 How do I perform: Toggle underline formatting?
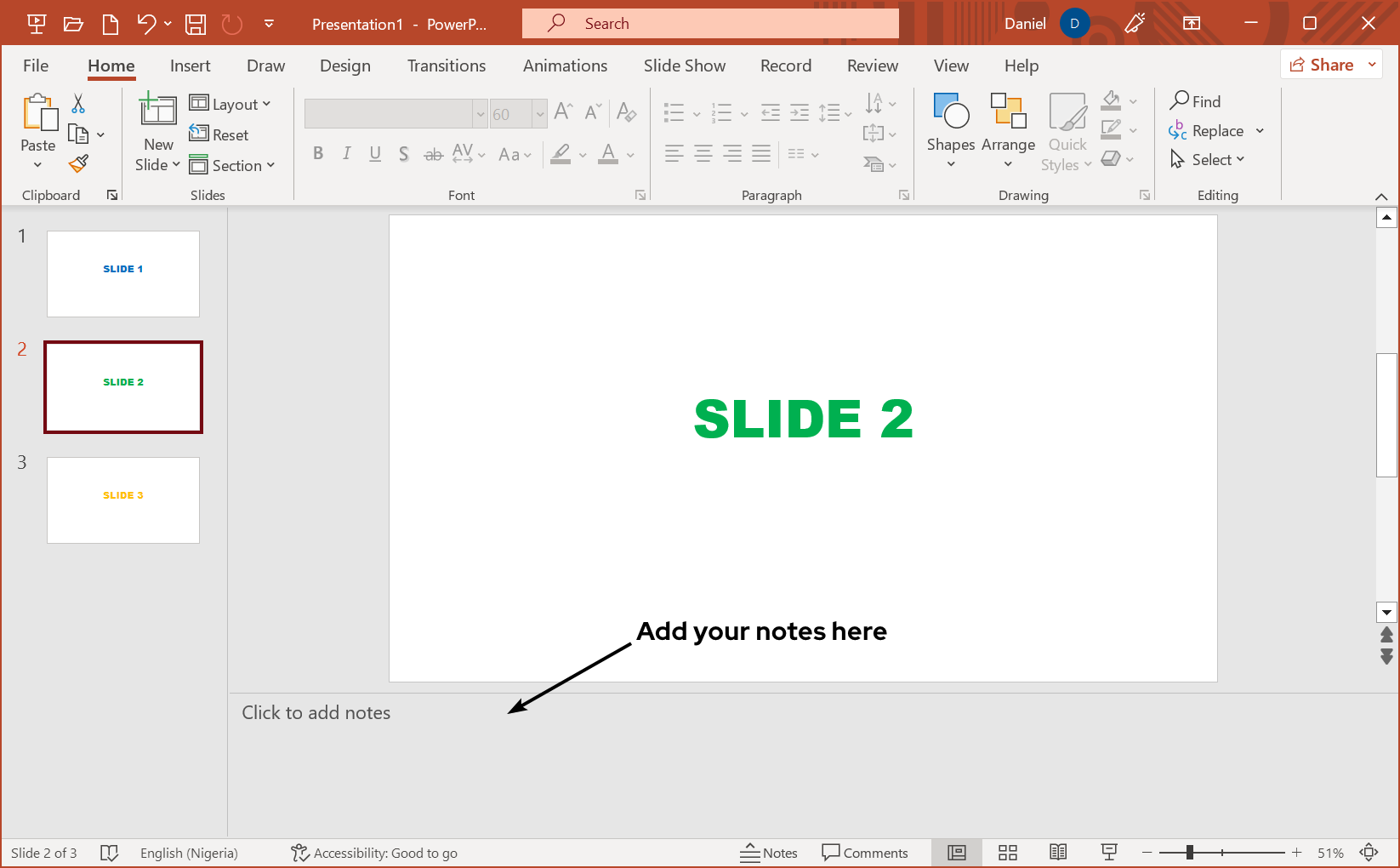click(375, 153)
